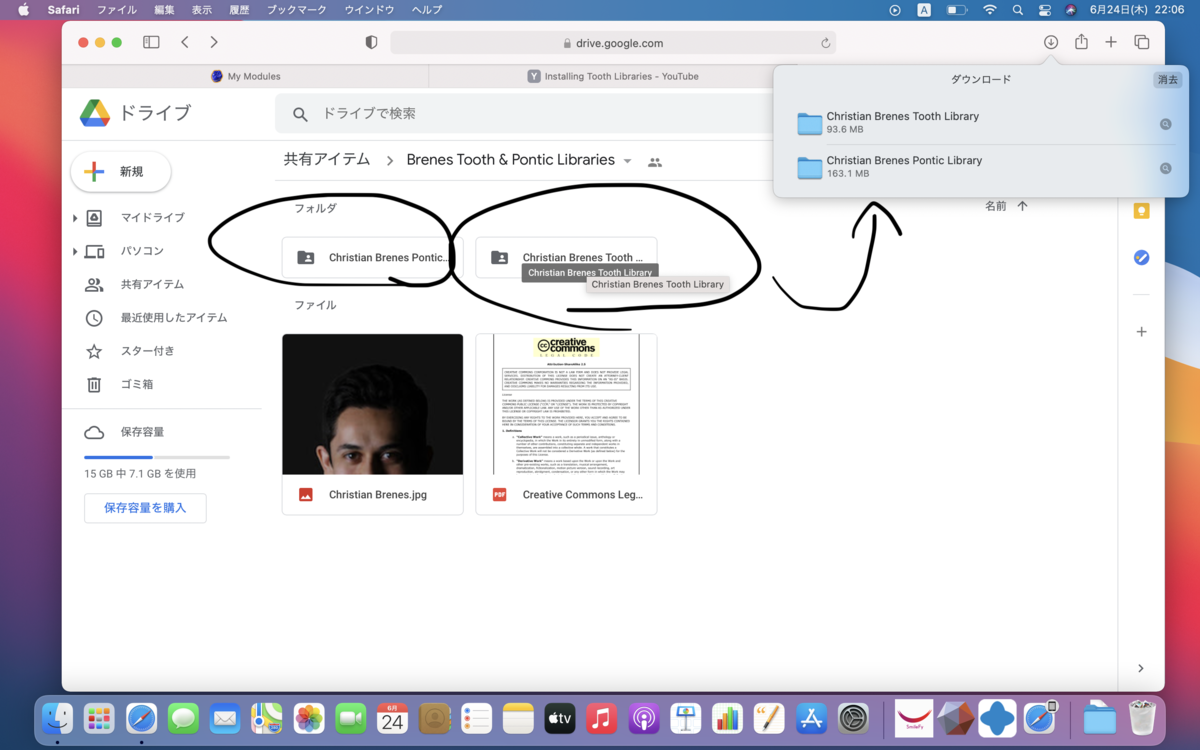Click the Siri icon in the menu bar
Screen dimensions: 1200x750
1071,10
